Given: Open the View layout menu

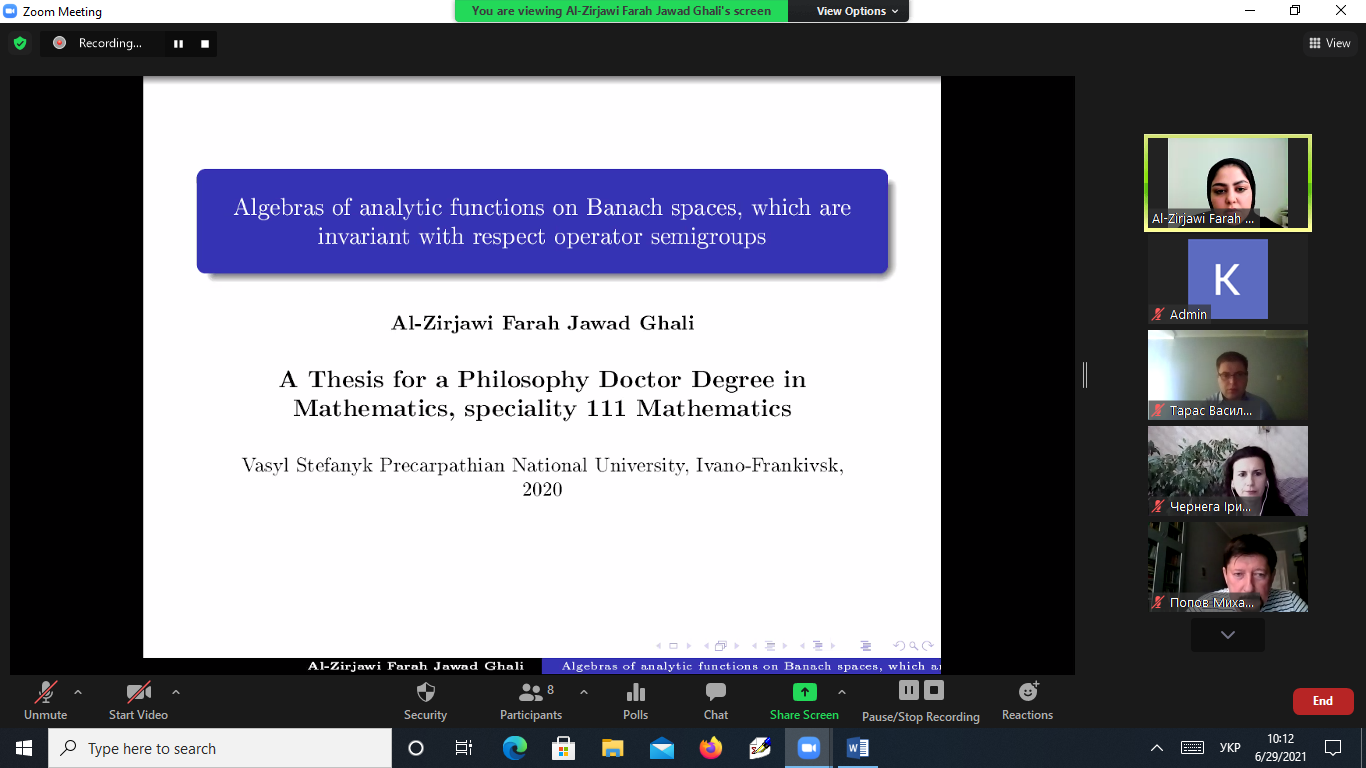Looking at the screenshot, I should [x=1330, y=43].
